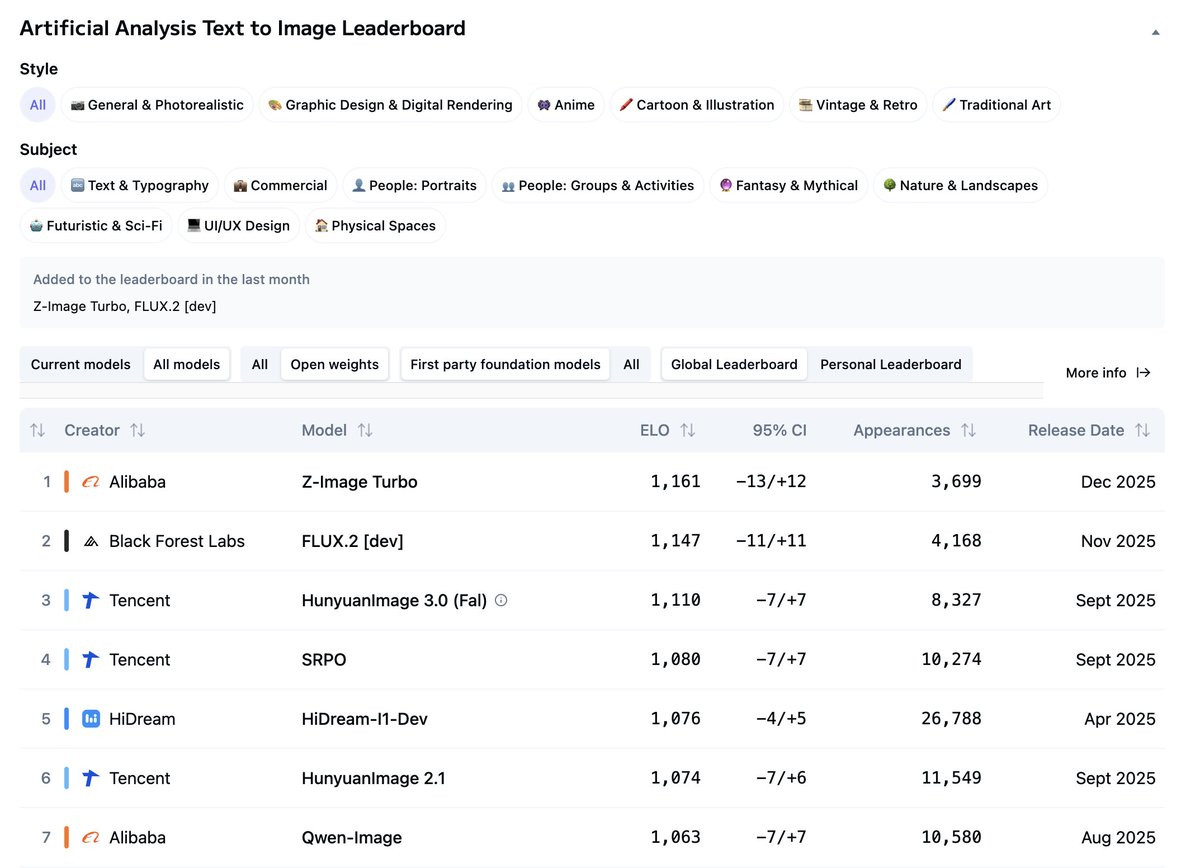Click Tencent logo in HunyuanImage 2.1 row
The width and height of the screenshot is (1200, 868).
pyautogui.click(x=91, y=778)
